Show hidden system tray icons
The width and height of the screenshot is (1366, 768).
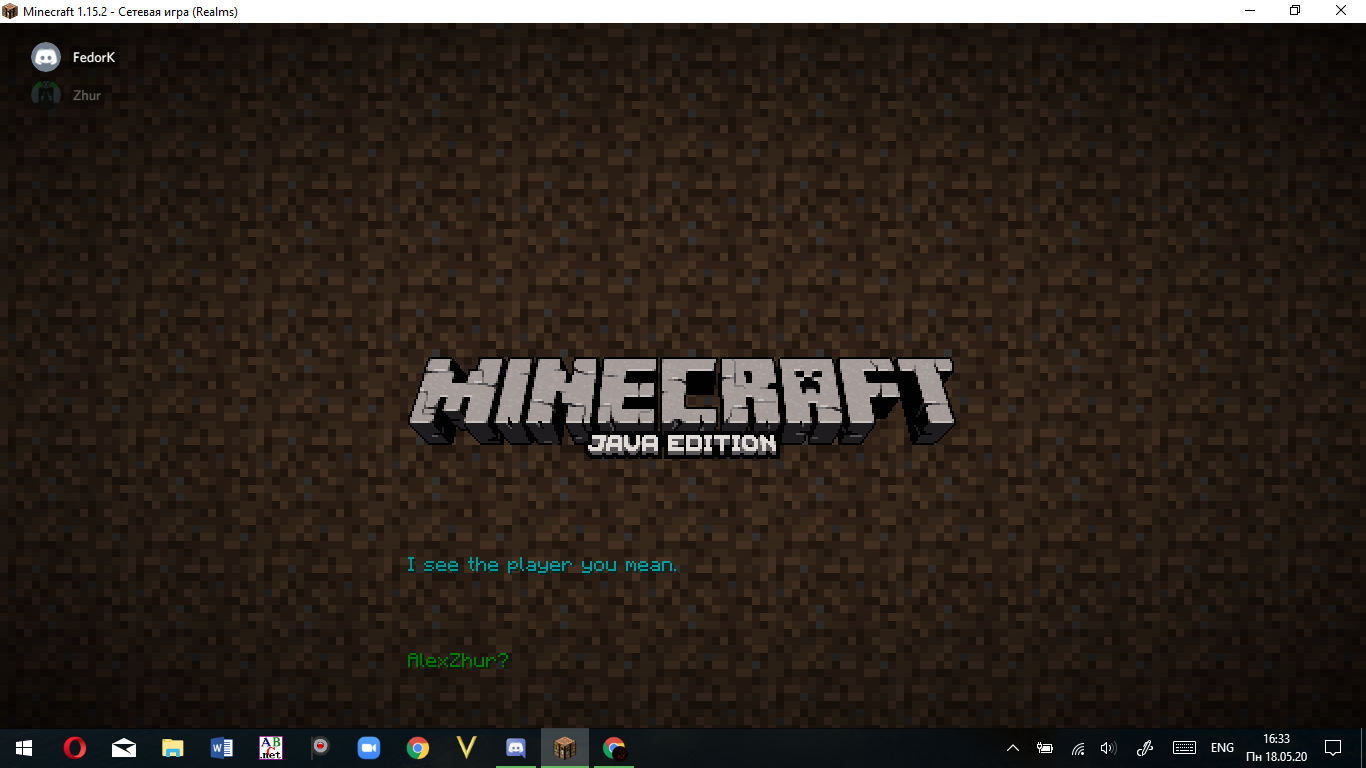(x=1013, y=748)
